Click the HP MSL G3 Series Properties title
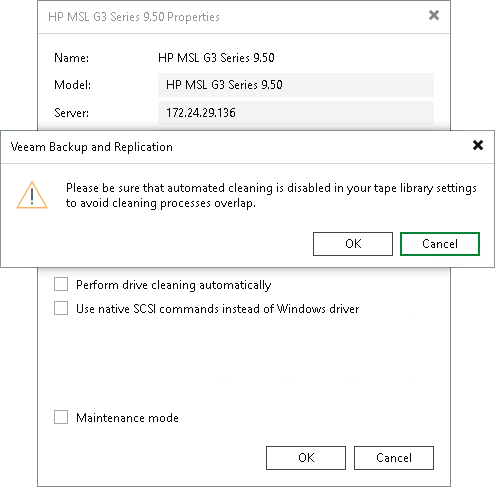The height and width of the screenshot is (487, 495). pyautogui.click(x=134, y=17)
